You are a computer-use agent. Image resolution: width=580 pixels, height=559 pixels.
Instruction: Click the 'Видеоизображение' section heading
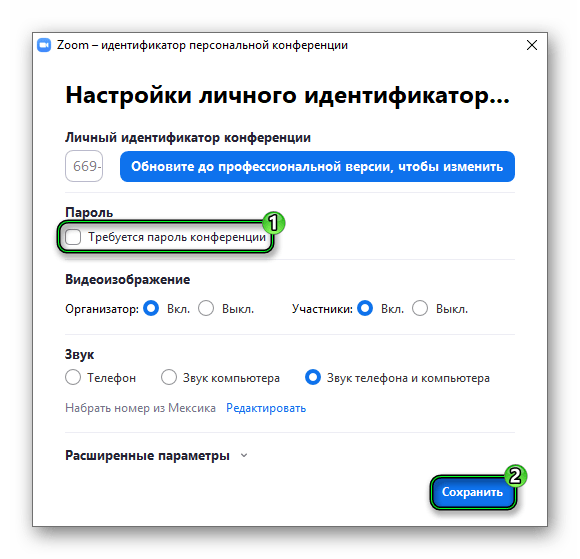coord(128,279)
